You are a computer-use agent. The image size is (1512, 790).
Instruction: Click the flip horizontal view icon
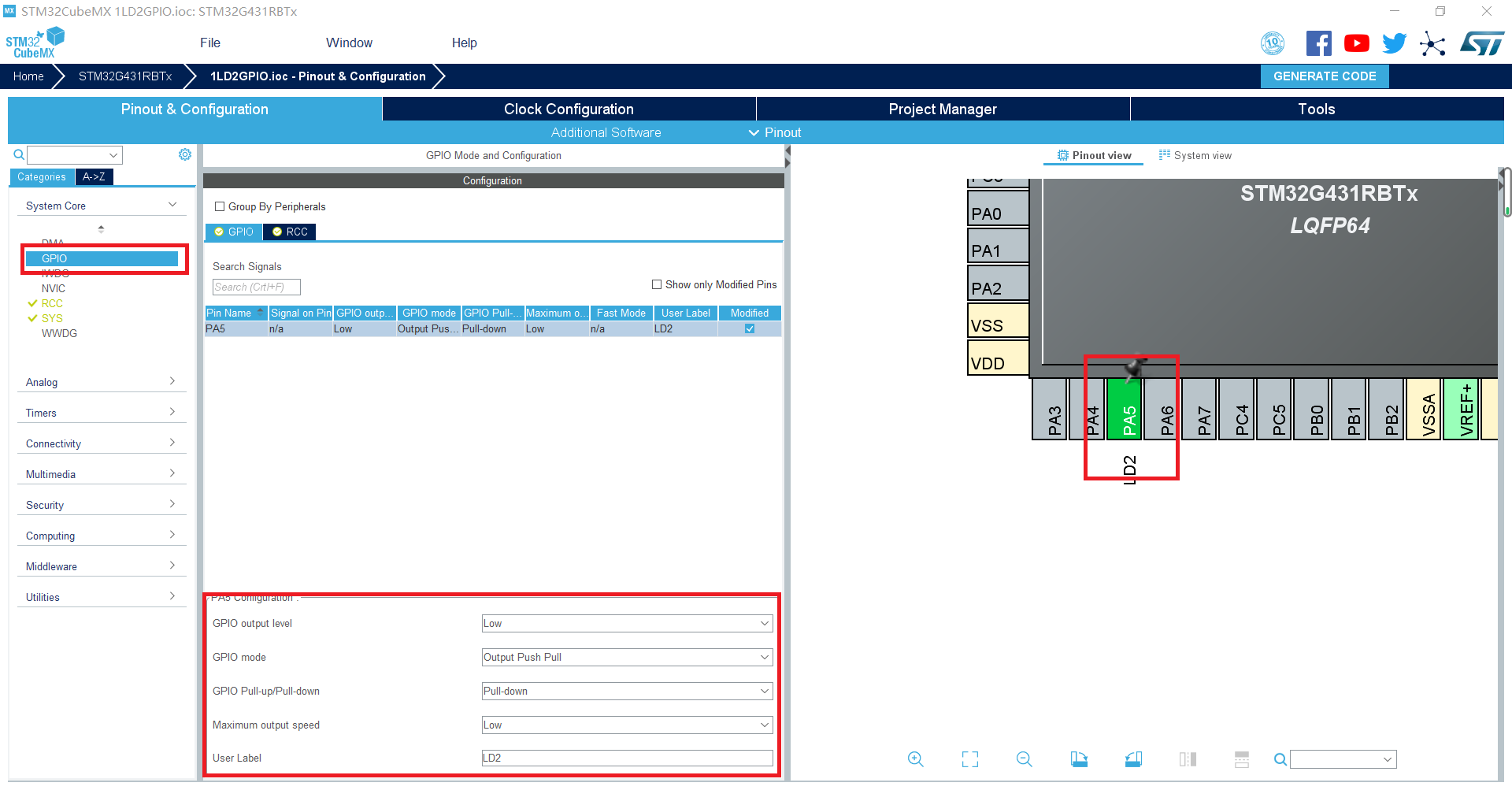(x=1188, y=758)
